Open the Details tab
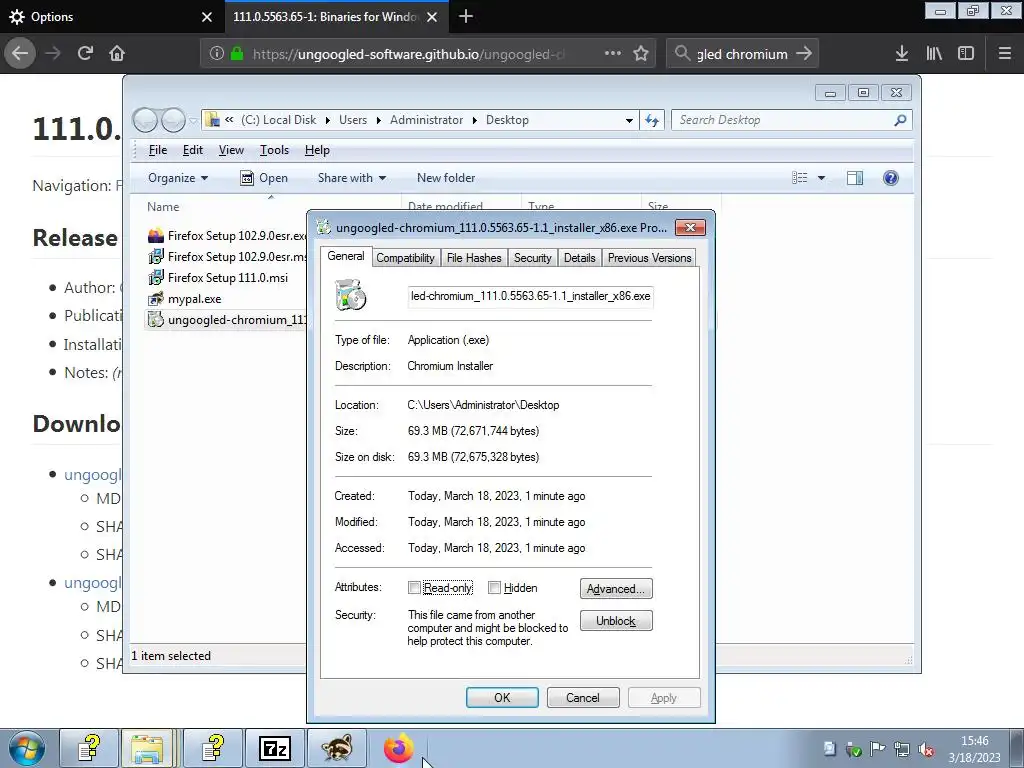The image size is (1024, 768). (579, 258)
